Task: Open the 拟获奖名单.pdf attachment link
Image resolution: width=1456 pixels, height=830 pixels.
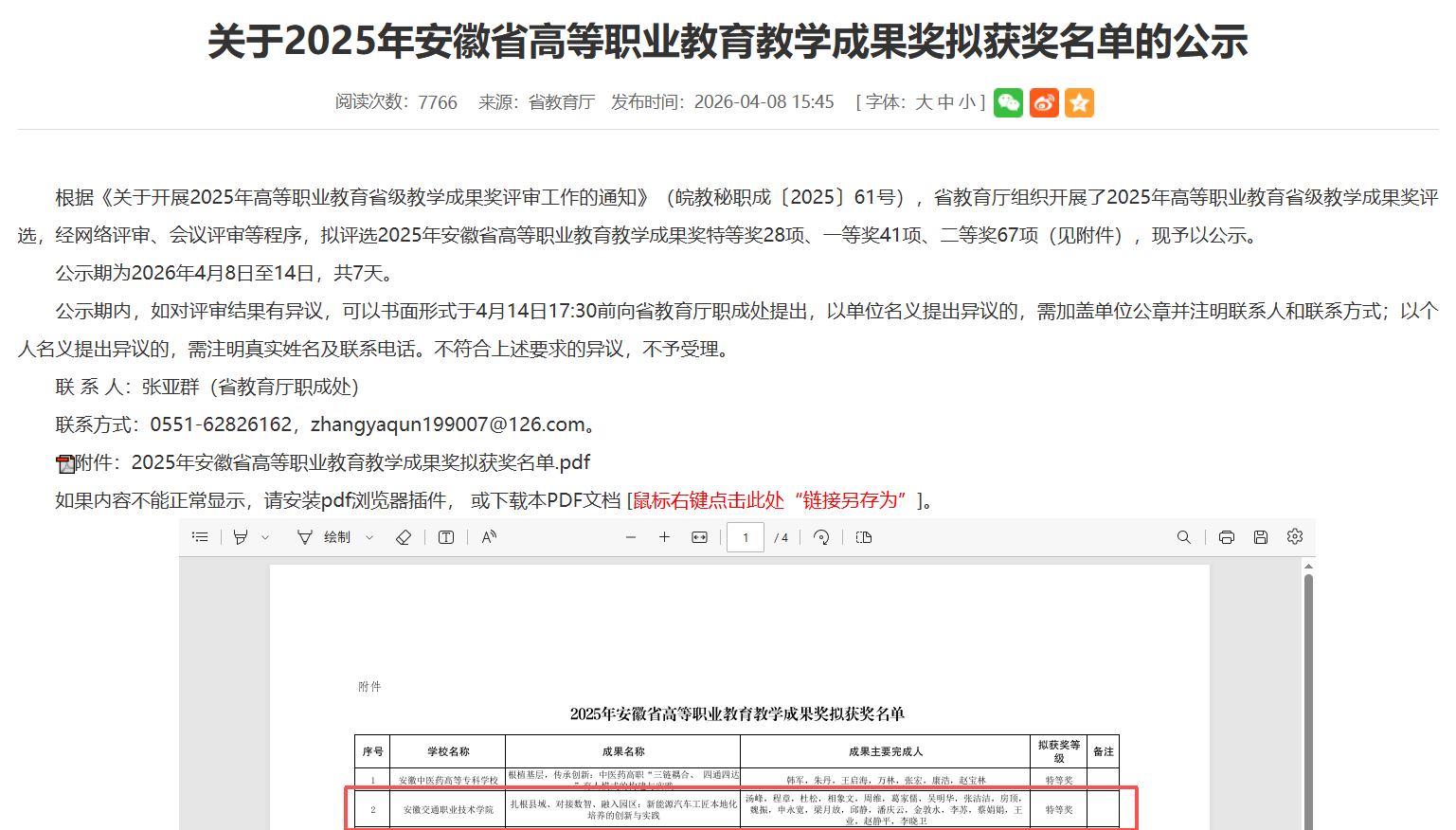Action: pos(360,462)
